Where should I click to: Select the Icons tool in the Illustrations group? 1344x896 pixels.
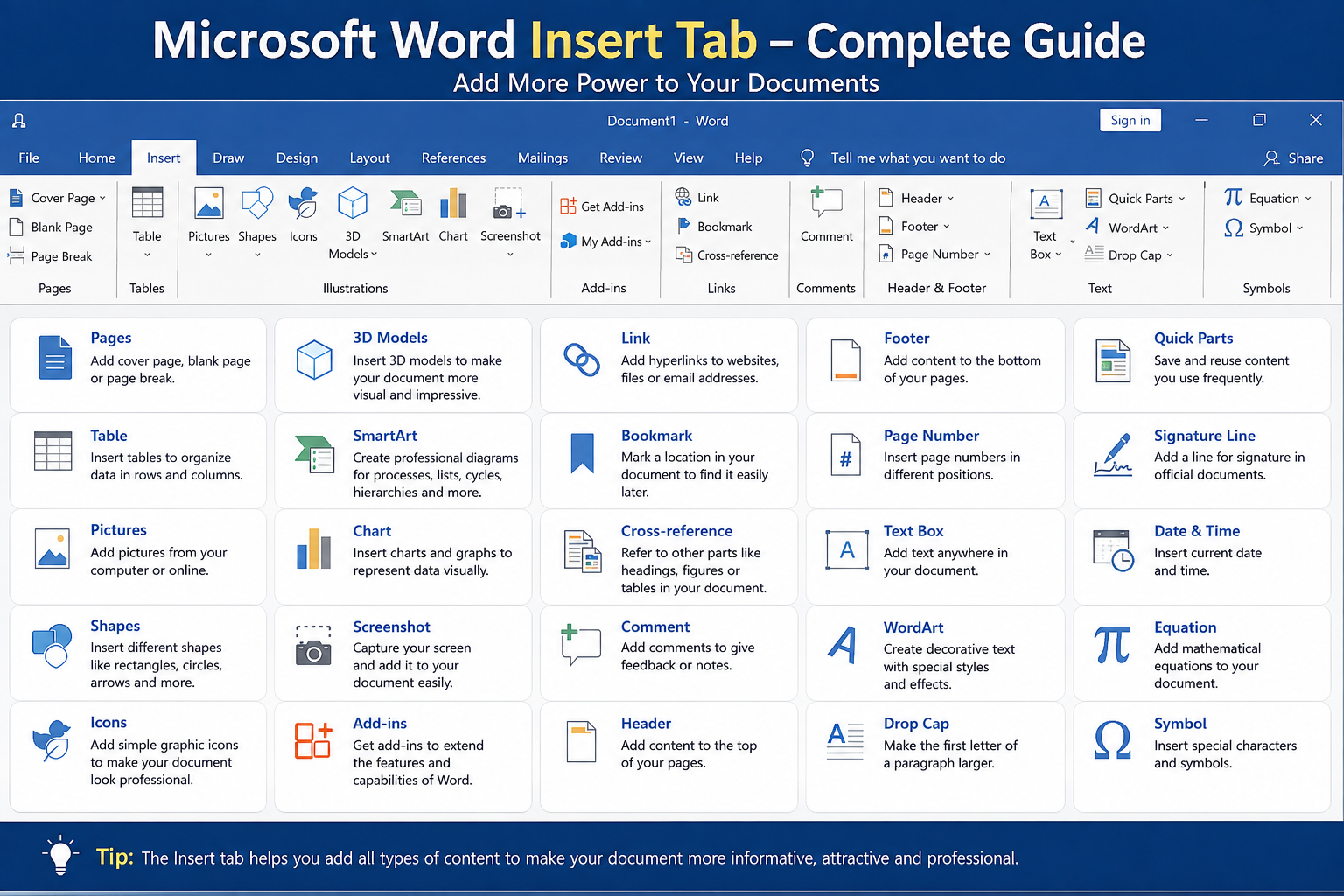303,203
